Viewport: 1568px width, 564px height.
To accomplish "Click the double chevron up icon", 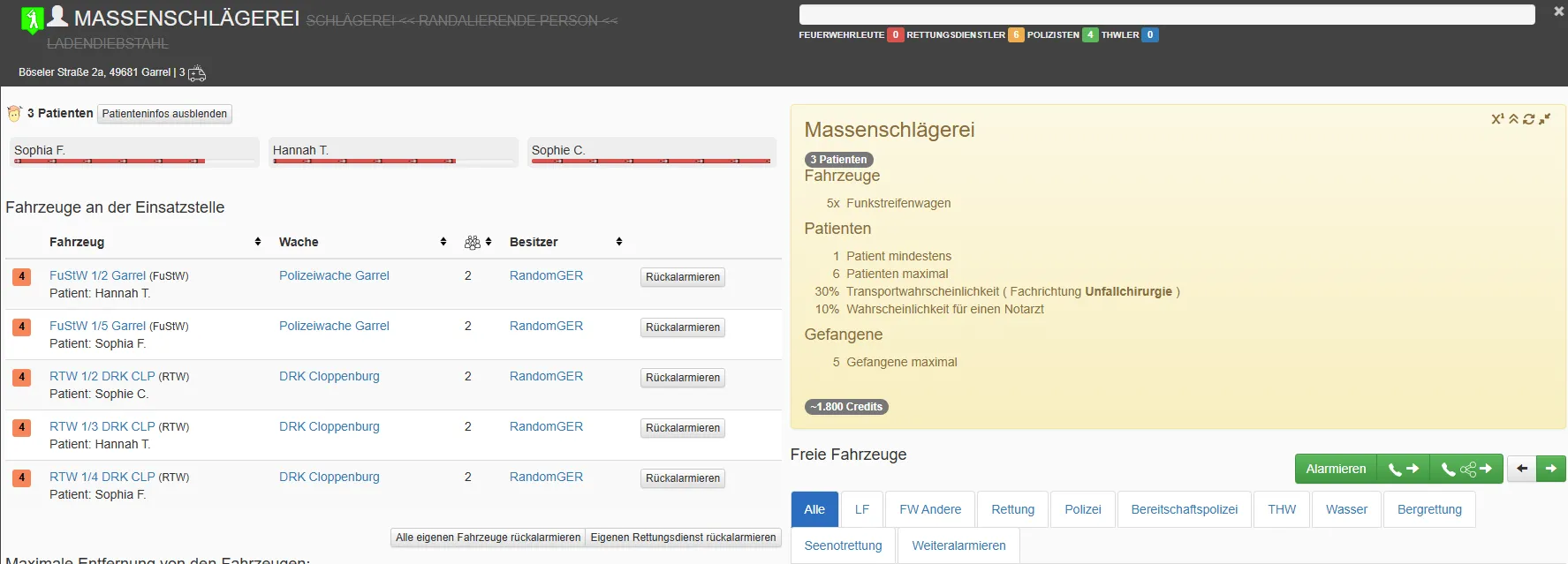I will 1513,119.
